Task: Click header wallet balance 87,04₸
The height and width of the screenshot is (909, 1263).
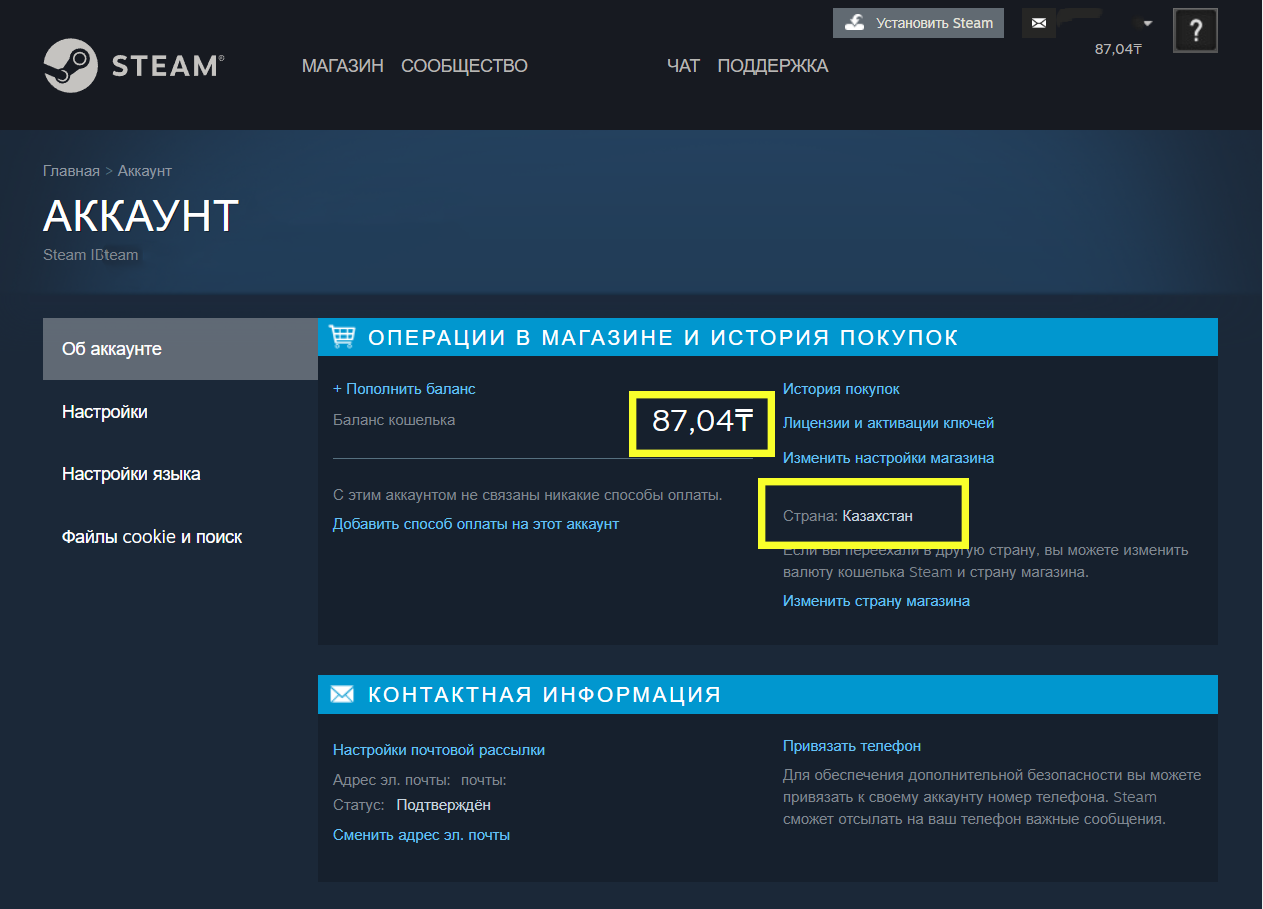Action: 1118,49
